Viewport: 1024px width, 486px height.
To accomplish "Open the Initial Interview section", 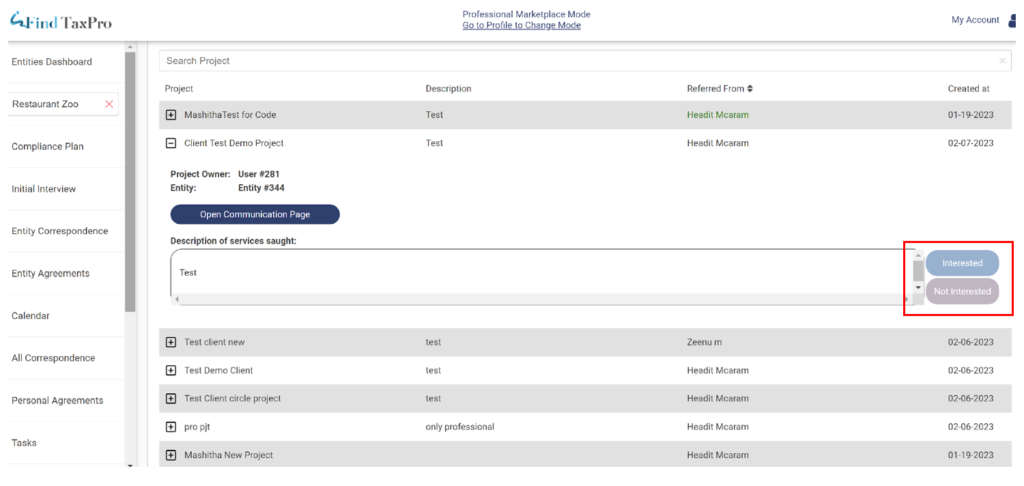I will click(44, 189).
